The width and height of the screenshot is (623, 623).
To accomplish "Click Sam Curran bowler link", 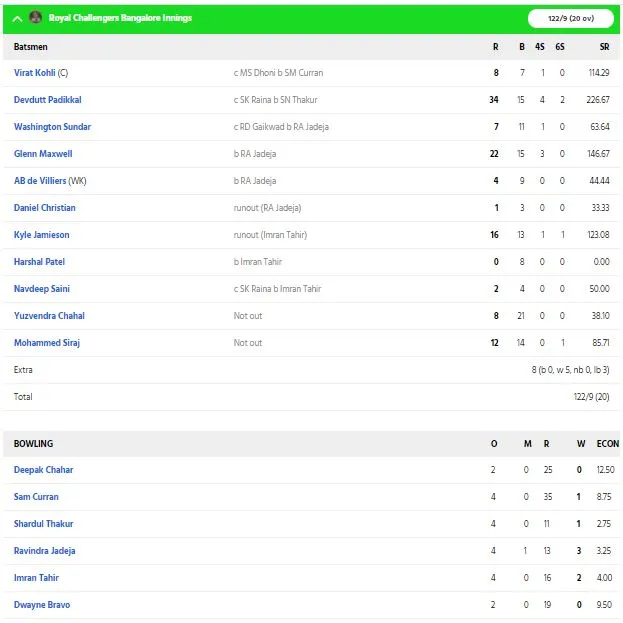I will tap(36, 497).
